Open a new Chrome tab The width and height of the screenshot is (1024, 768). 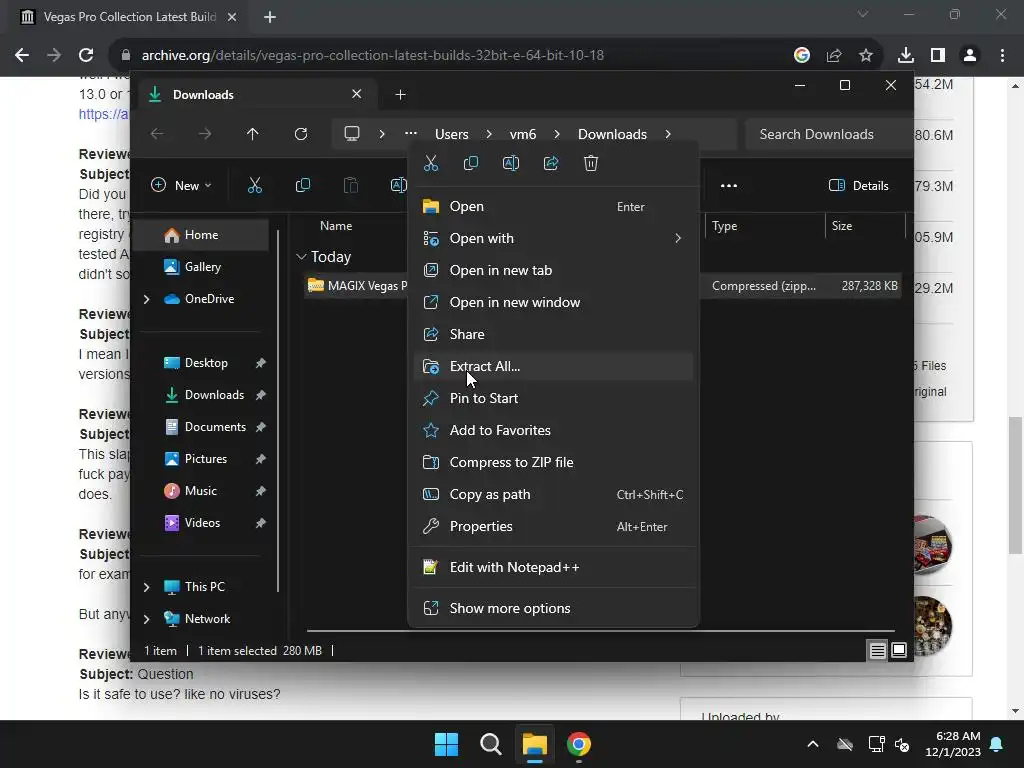point(270,17)
